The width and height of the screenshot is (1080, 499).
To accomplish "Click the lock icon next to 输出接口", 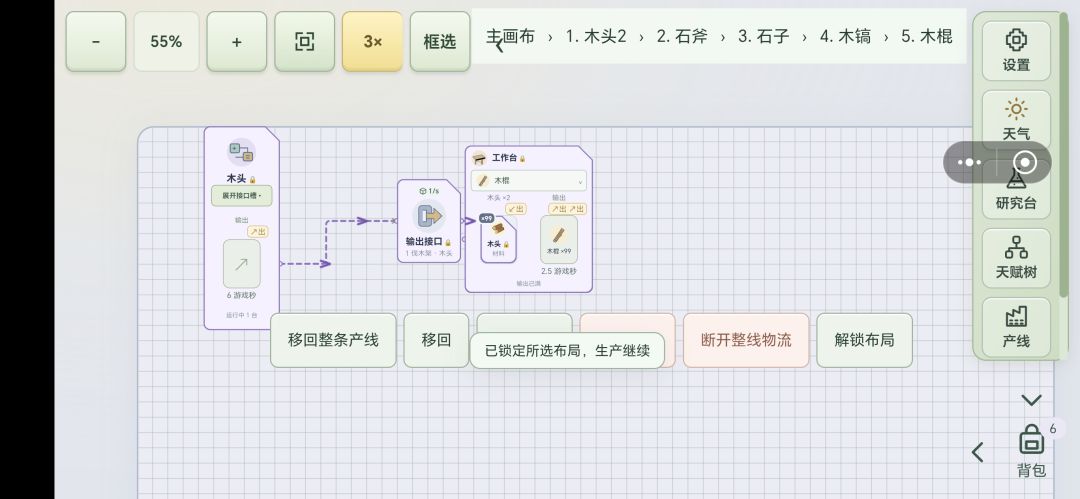I will click(448, 243).
